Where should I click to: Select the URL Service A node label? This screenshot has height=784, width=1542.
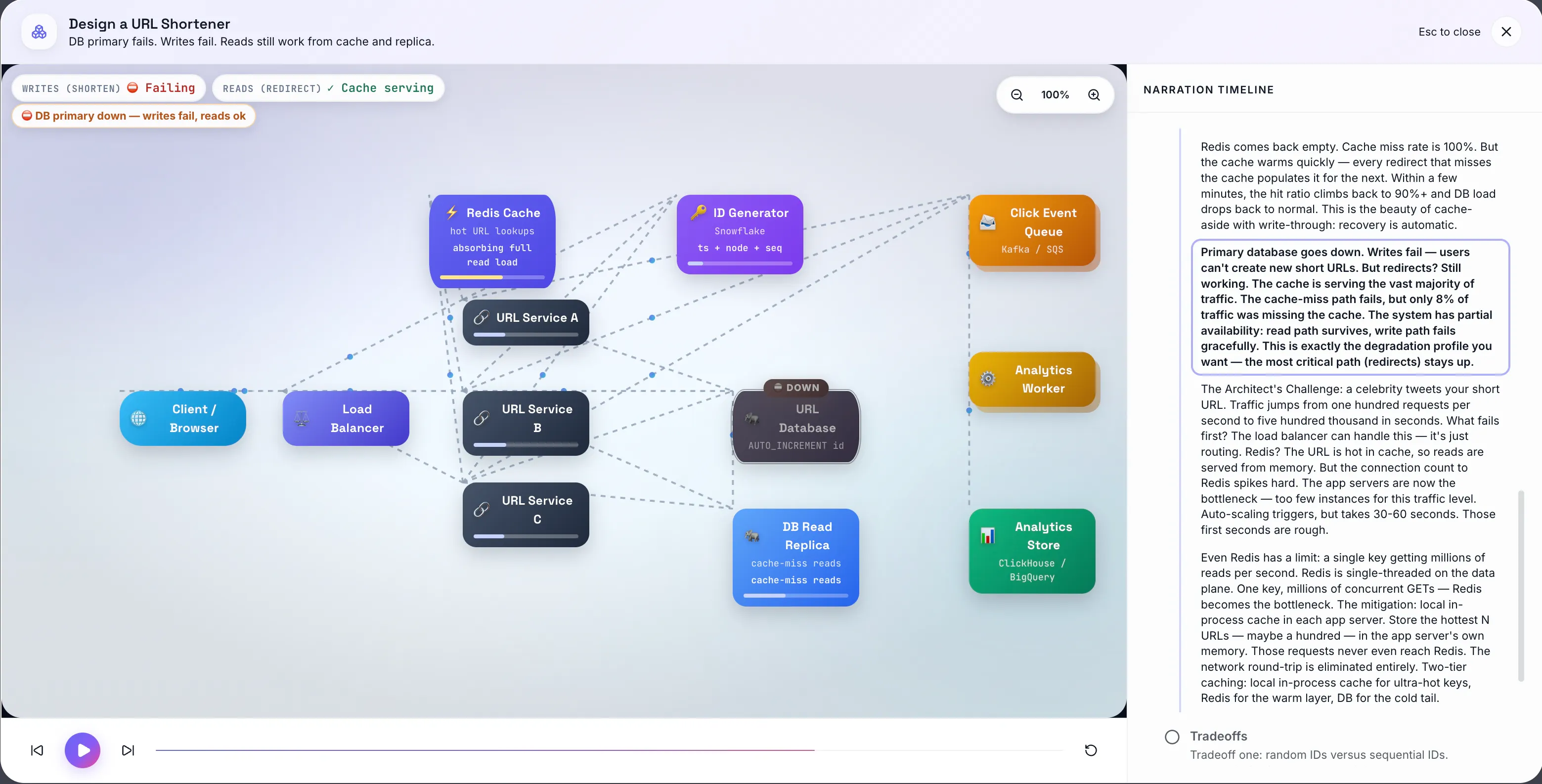tap(537, 317)
